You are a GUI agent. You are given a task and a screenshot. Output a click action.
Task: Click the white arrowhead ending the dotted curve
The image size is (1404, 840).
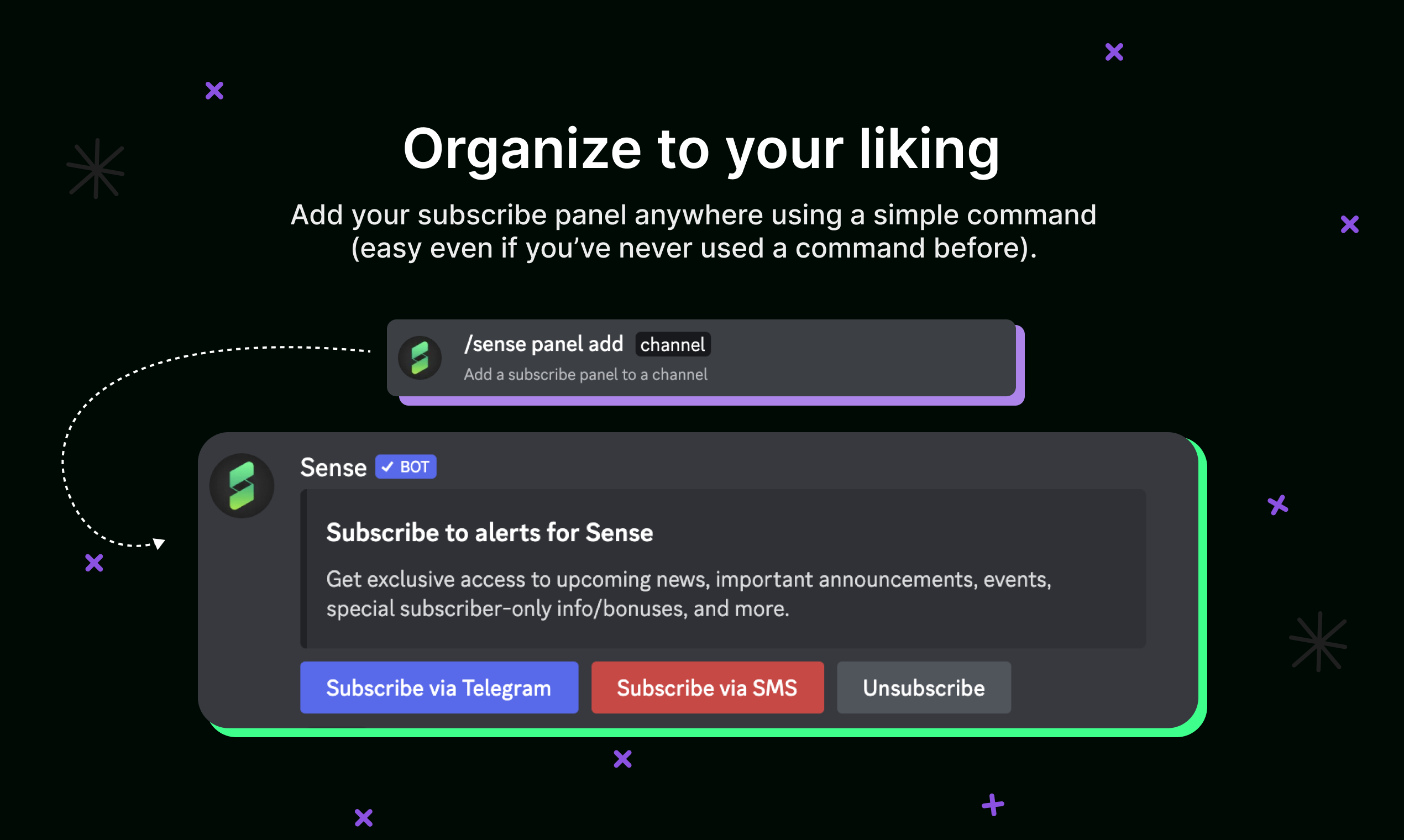pyautogui.click(x=159, y=543)
